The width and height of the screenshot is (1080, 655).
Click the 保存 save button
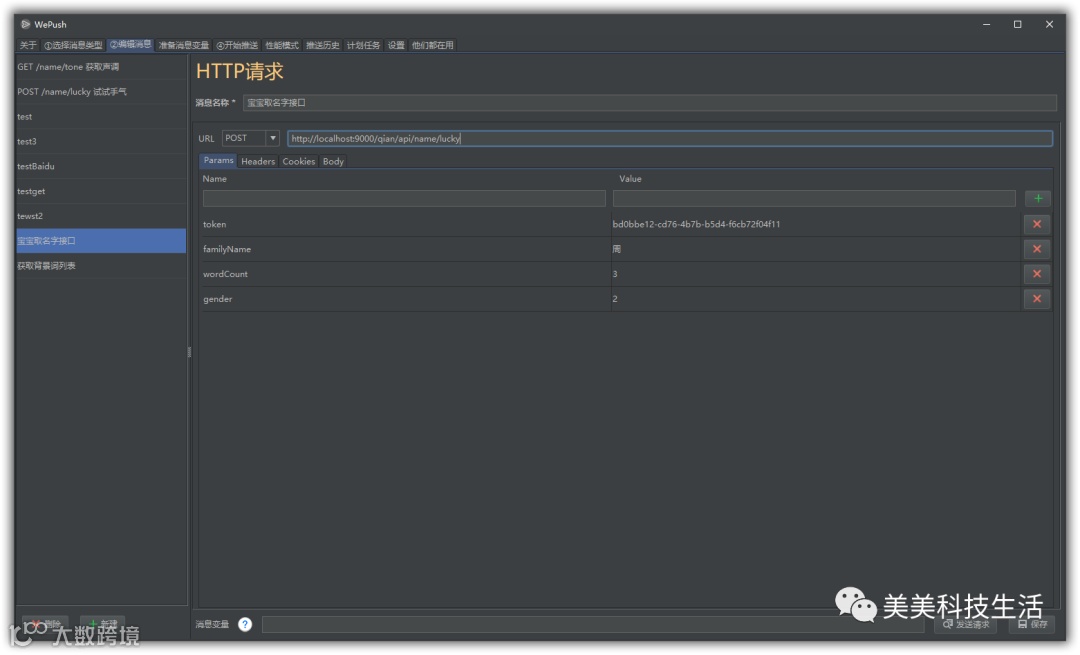click(1032, 624)
